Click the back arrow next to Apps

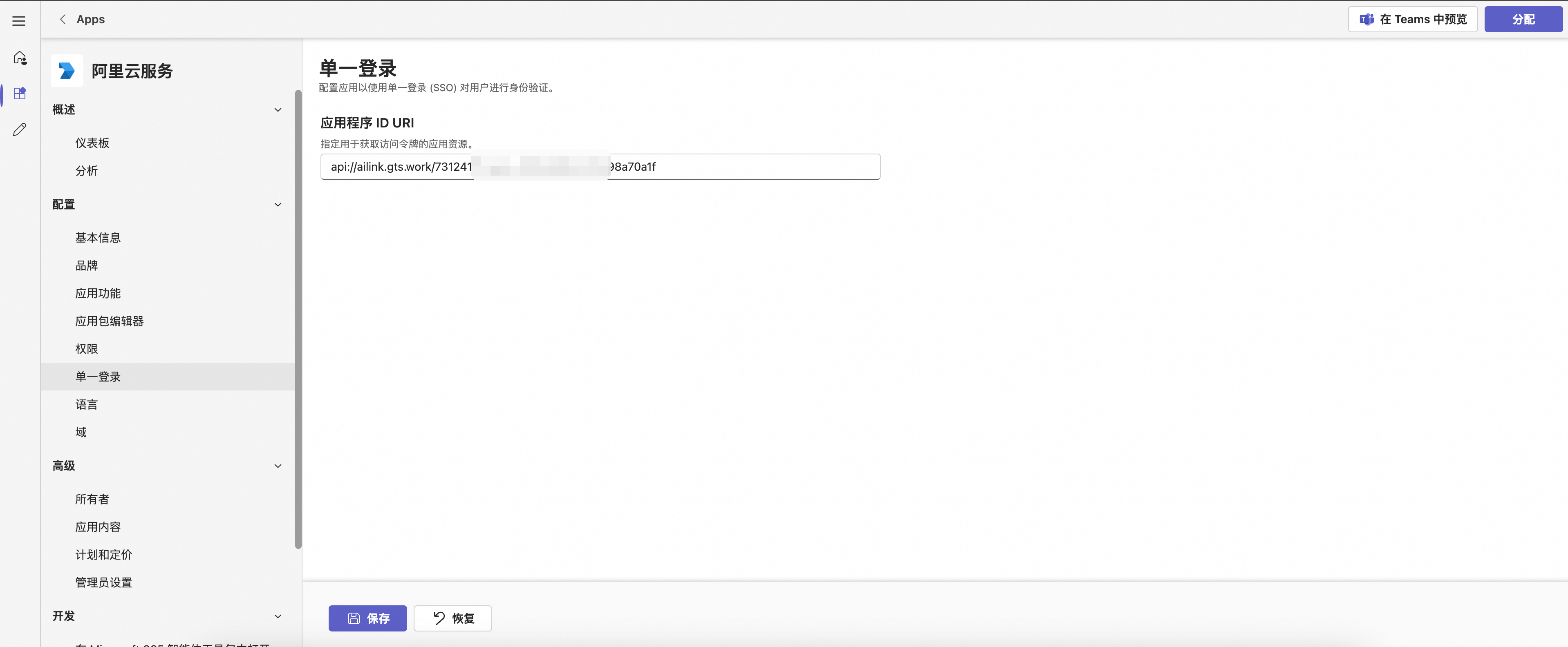point(63,20)
